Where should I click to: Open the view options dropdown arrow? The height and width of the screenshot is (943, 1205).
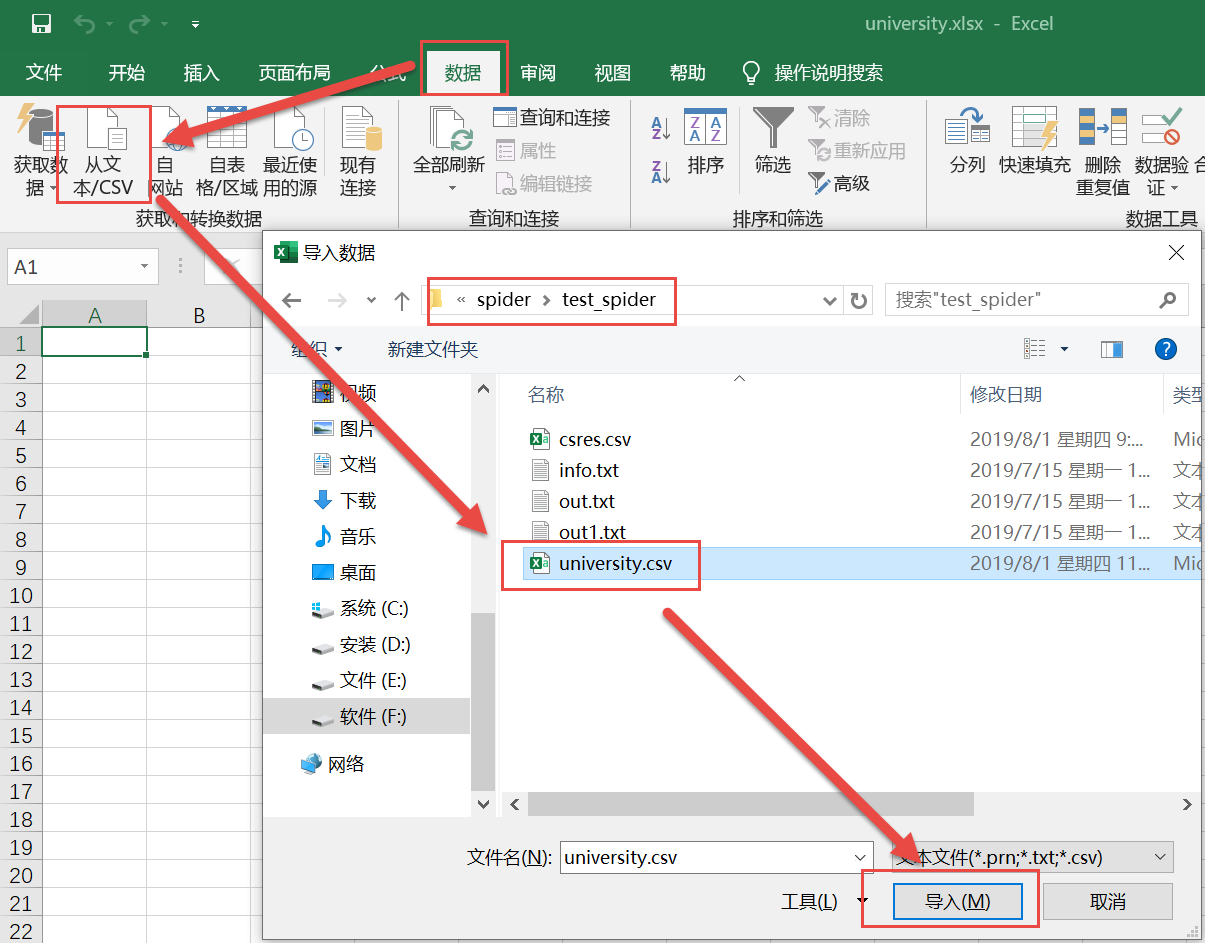pos(1064,349)
